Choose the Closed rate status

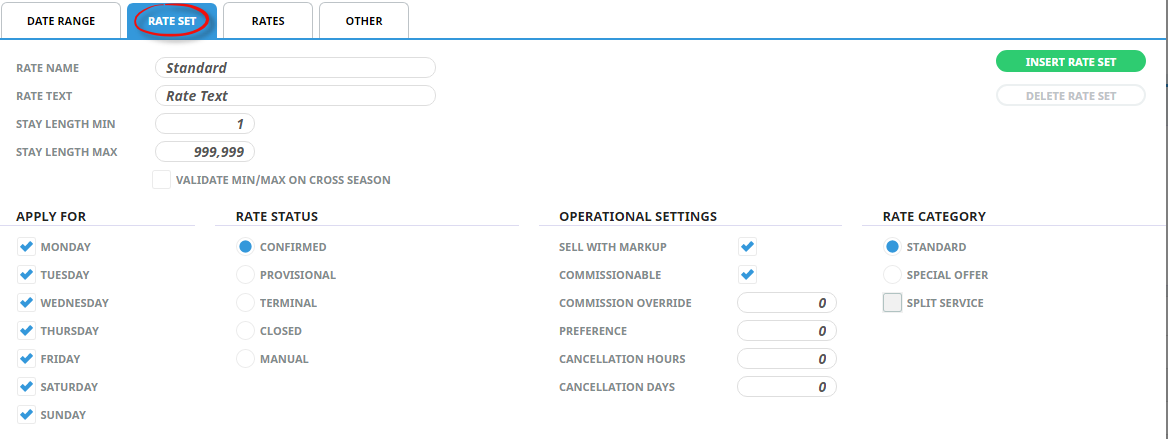(x=245, y=331)
